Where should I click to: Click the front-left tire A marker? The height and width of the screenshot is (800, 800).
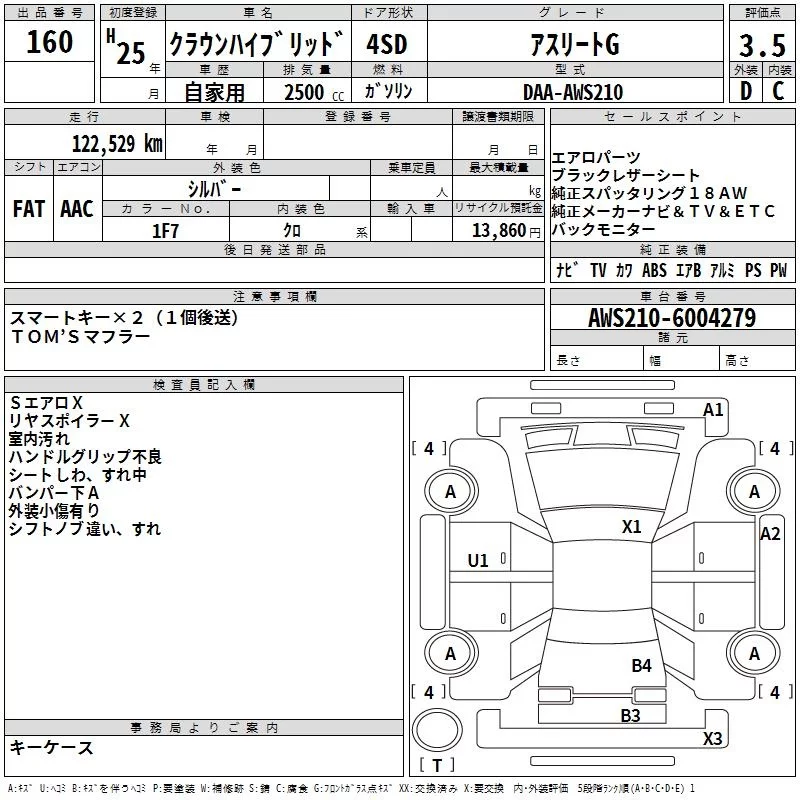pos(451,492)
